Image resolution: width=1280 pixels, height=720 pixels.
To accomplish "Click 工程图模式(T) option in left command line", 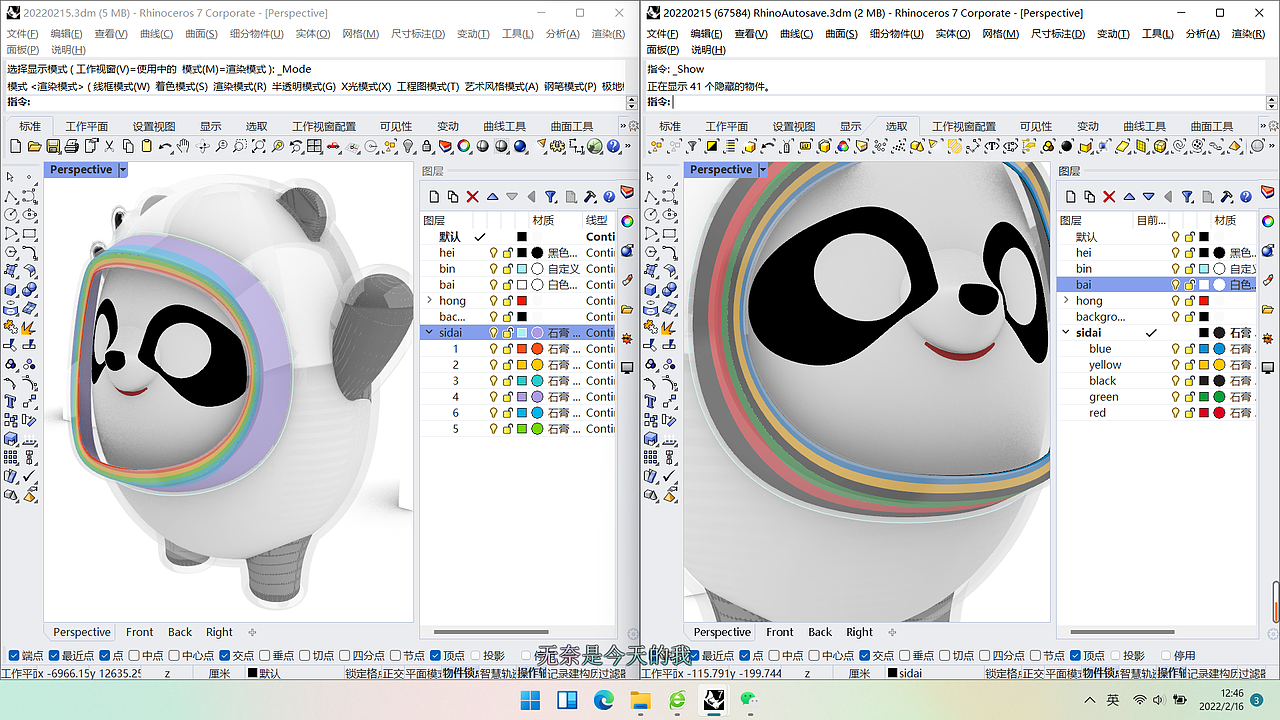I will click(x=428, y=87).
